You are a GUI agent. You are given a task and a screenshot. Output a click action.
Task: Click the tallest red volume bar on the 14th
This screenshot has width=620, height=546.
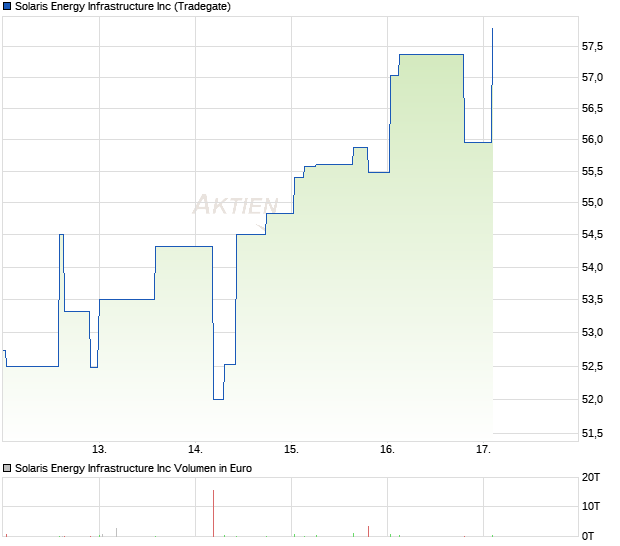tap(214, 514)
